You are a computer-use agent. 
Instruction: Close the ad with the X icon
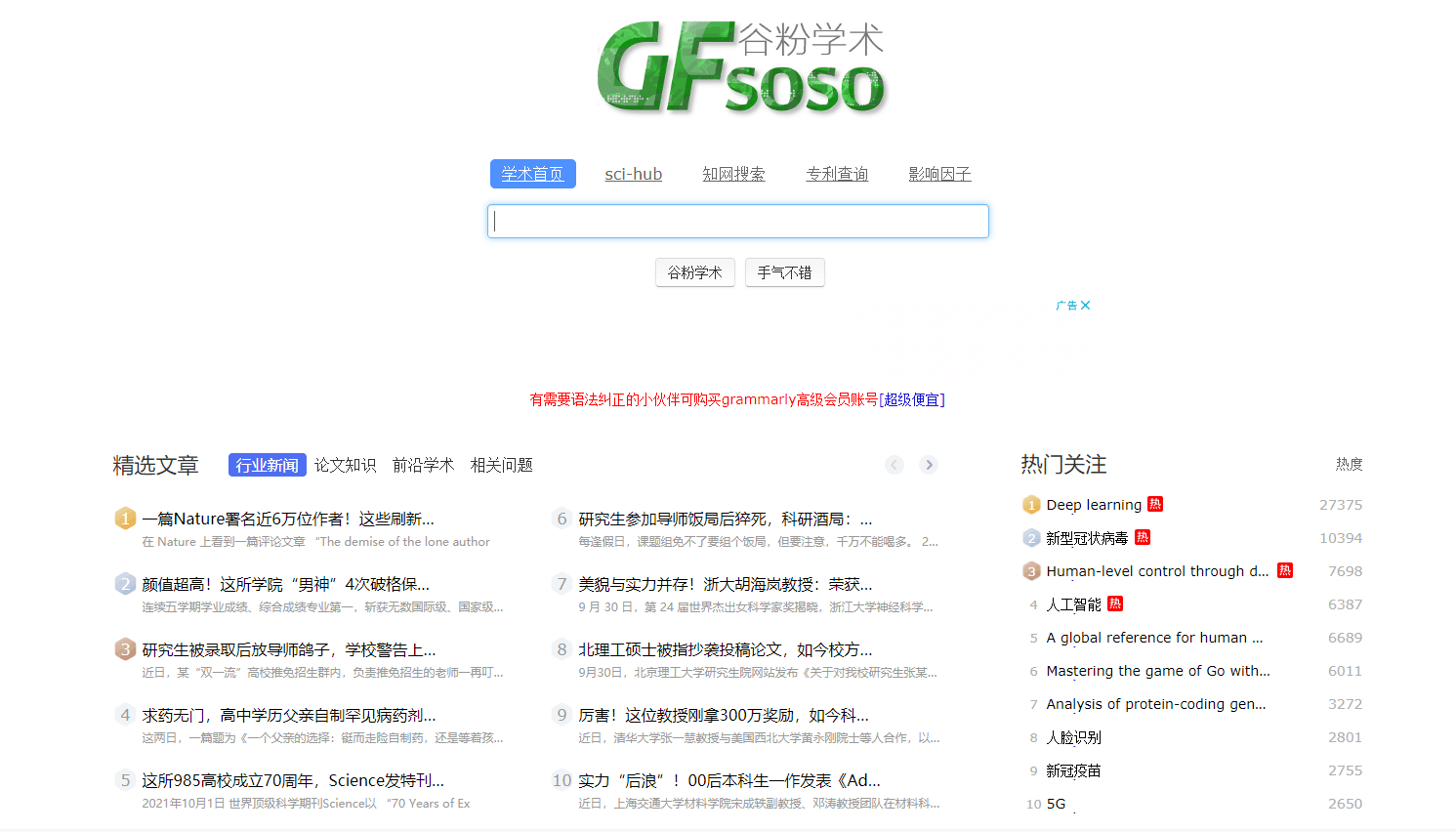point(1086,306)
